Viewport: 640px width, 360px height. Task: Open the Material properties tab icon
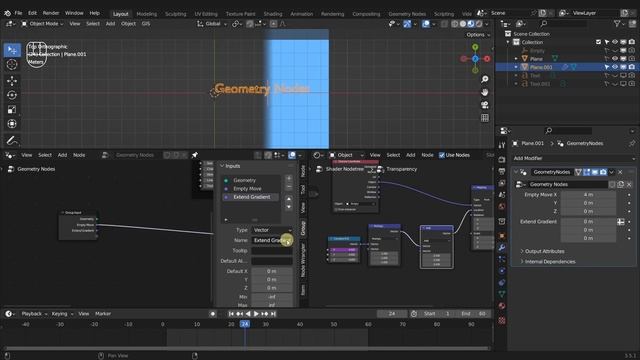502,306
